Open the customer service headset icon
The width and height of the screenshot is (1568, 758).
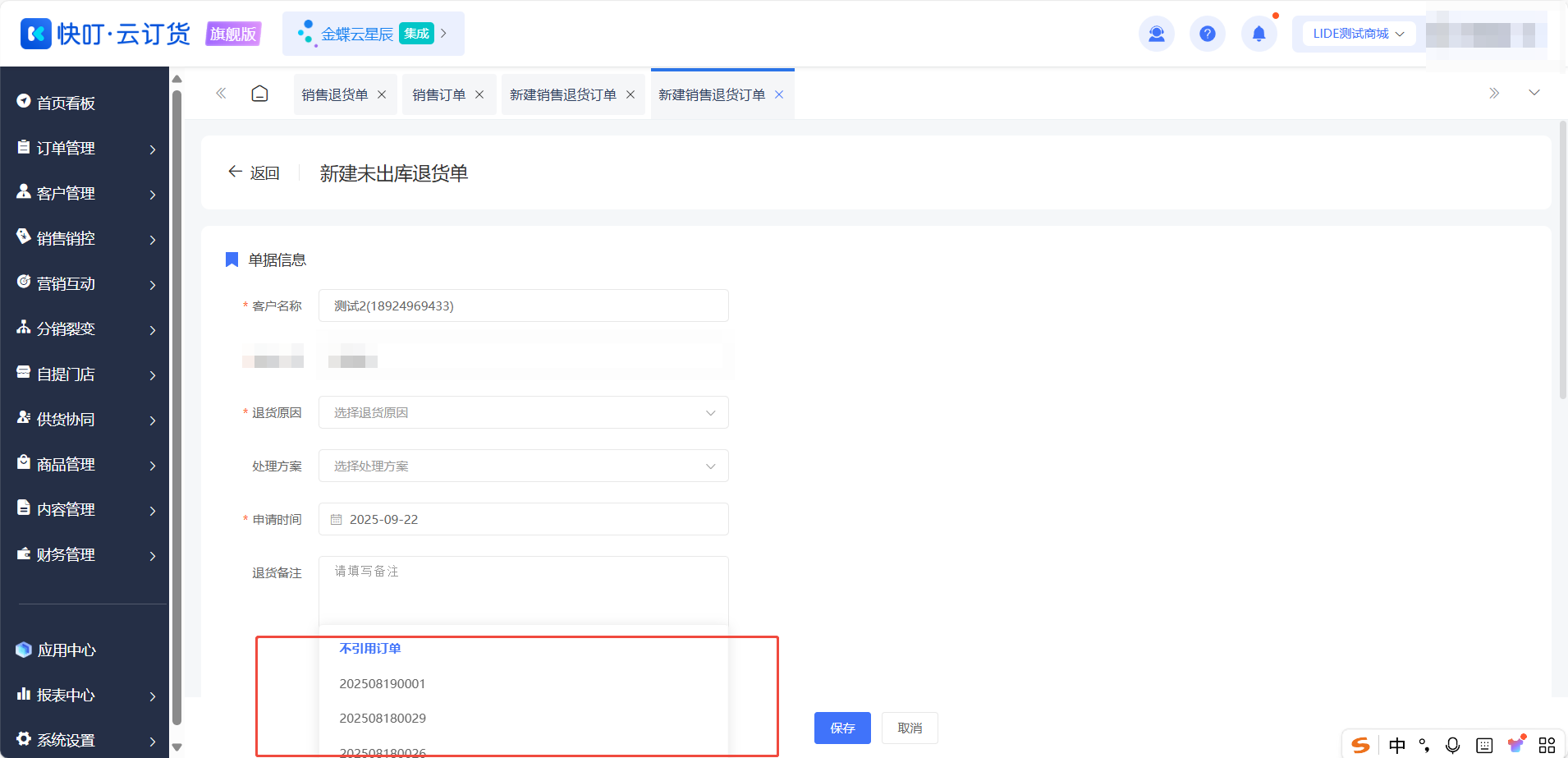click(x=1156, y=34)
